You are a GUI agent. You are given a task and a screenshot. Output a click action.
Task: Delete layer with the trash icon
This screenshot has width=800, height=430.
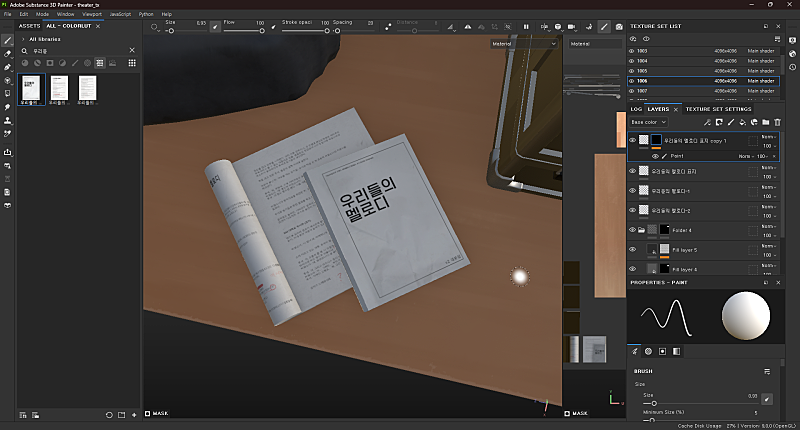click(777, 122)
